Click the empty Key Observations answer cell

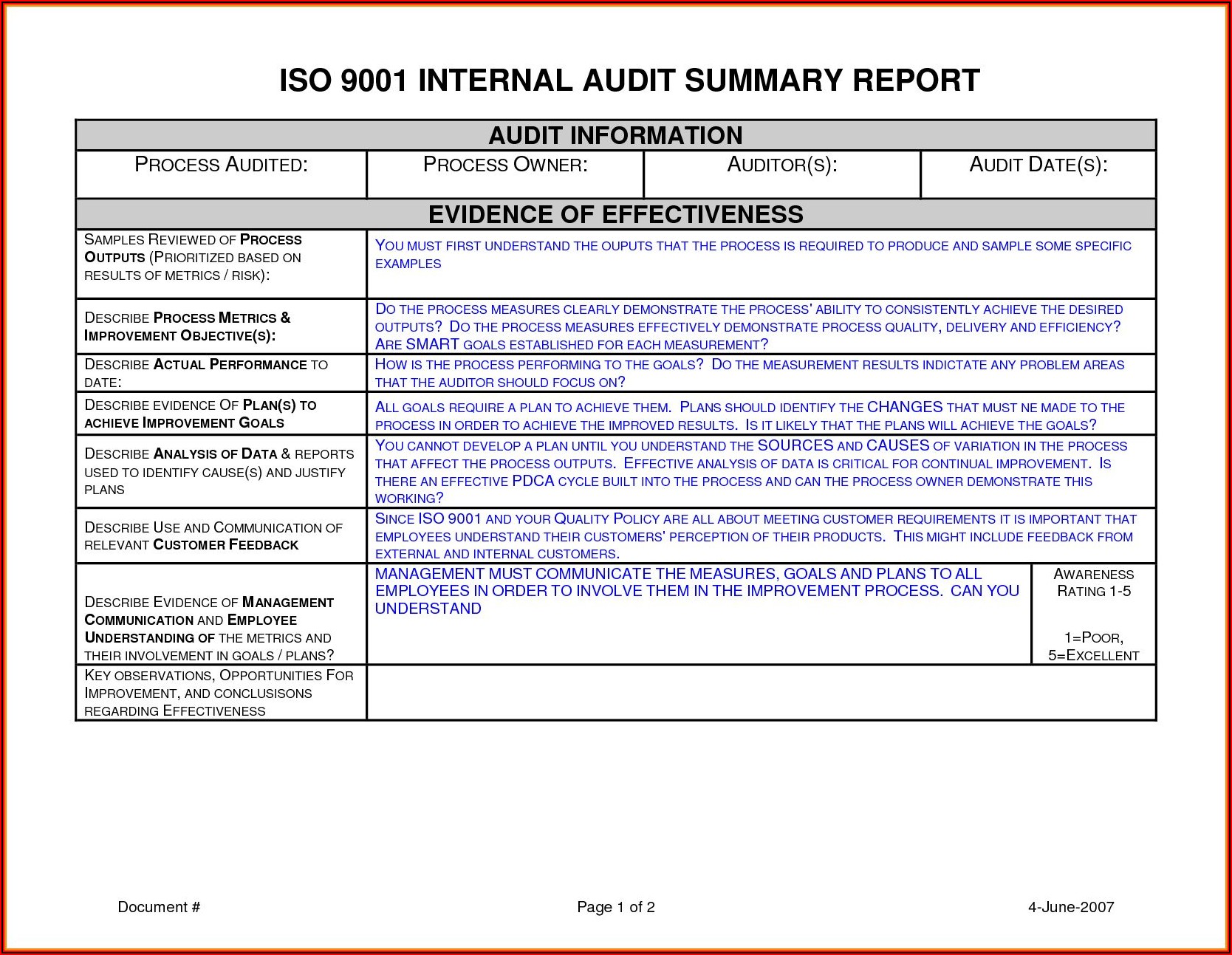761,693
